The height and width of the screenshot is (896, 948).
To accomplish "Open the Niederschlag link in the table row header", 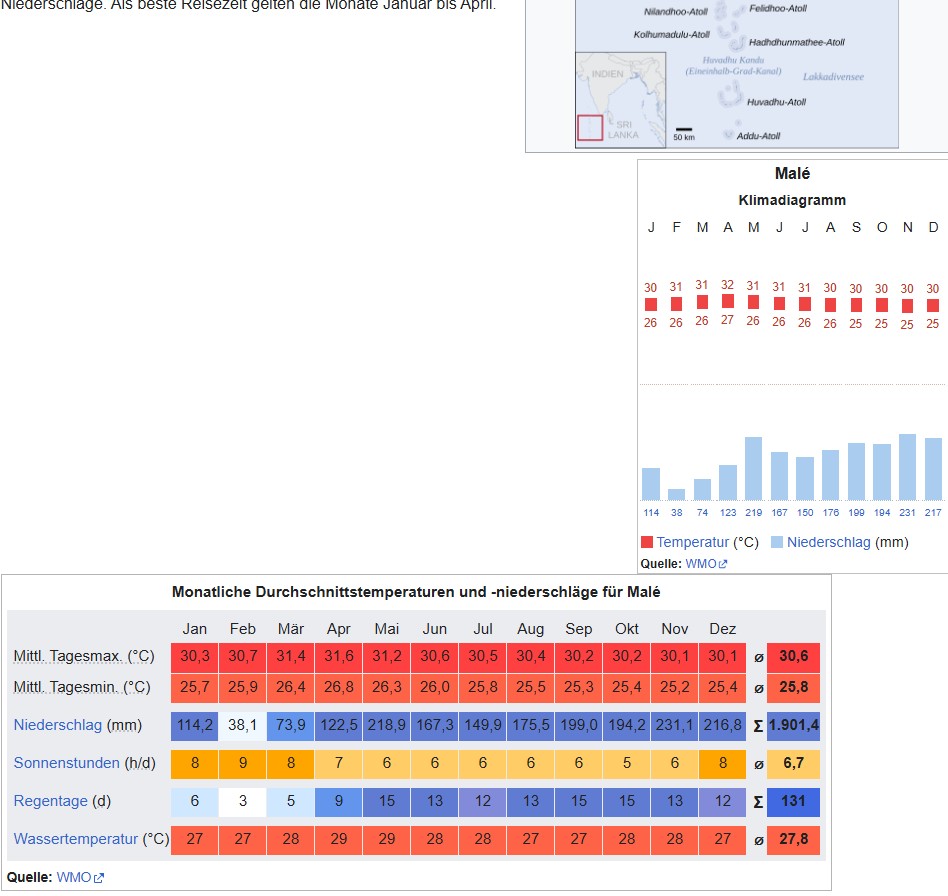I will click(56, 725).
